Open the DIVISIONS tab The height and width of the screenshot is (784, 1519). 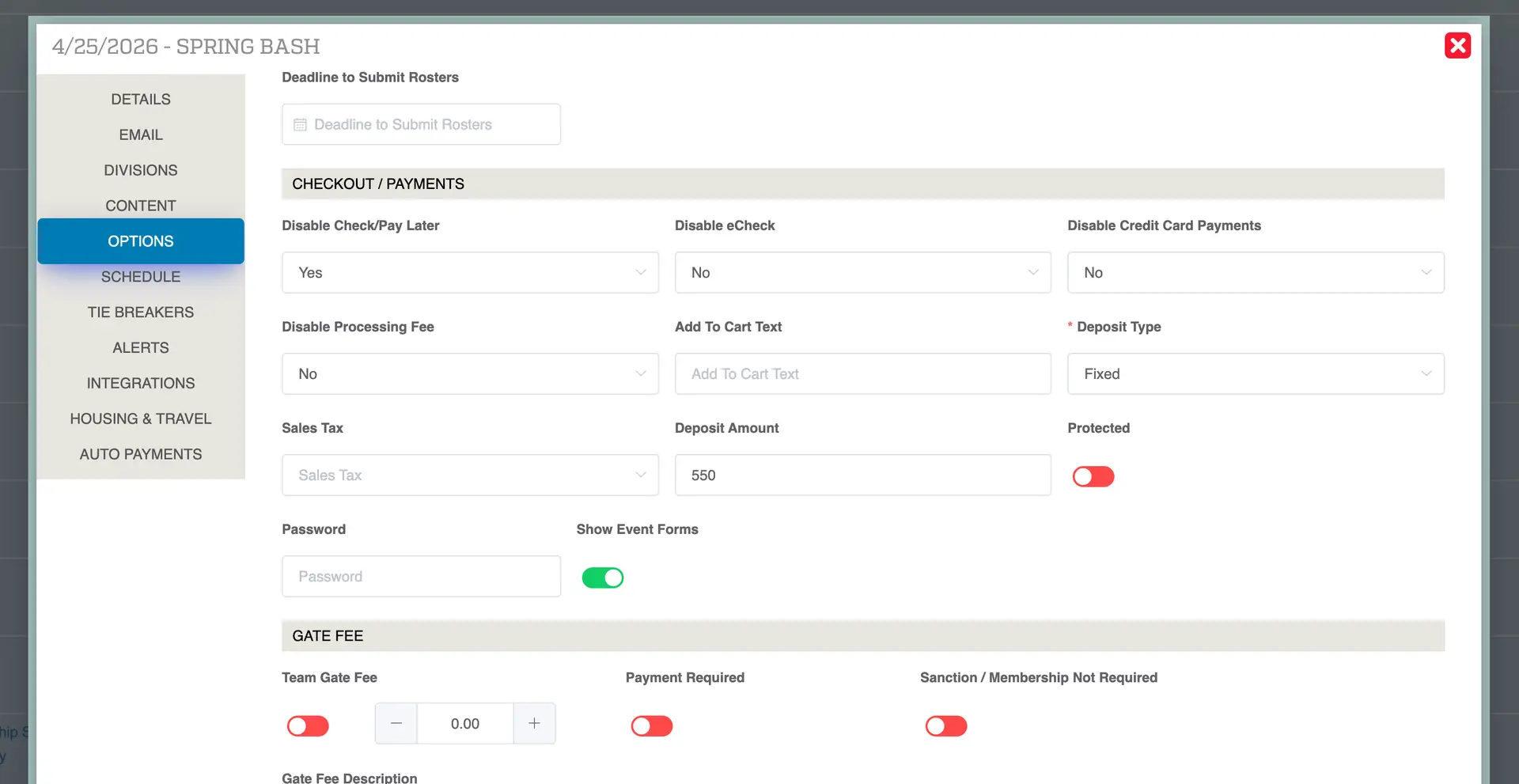pyautogui.click(x=141, y=170)
